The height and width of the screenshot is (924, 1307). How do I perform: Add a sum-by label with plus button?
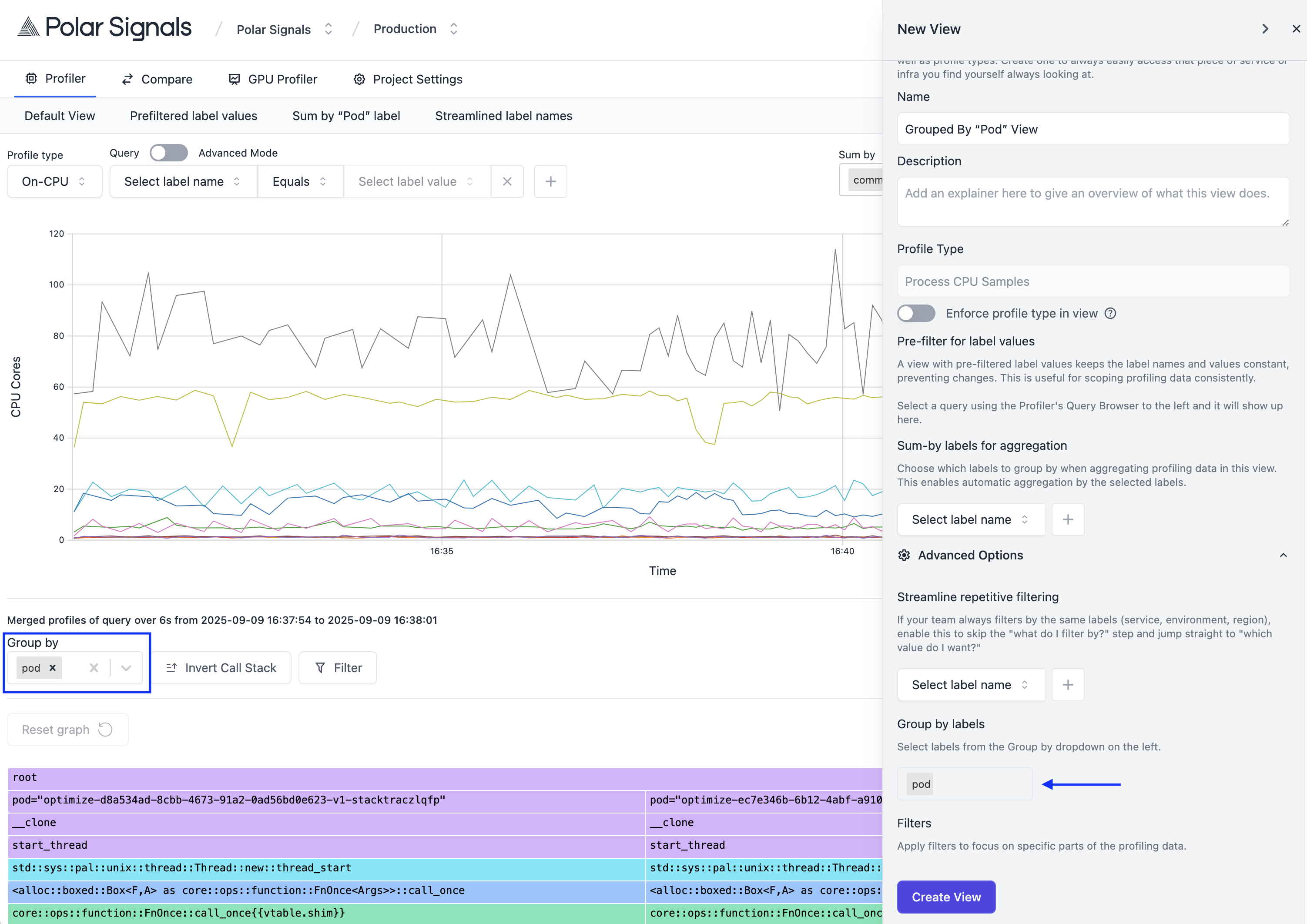tap(1067, 519)
